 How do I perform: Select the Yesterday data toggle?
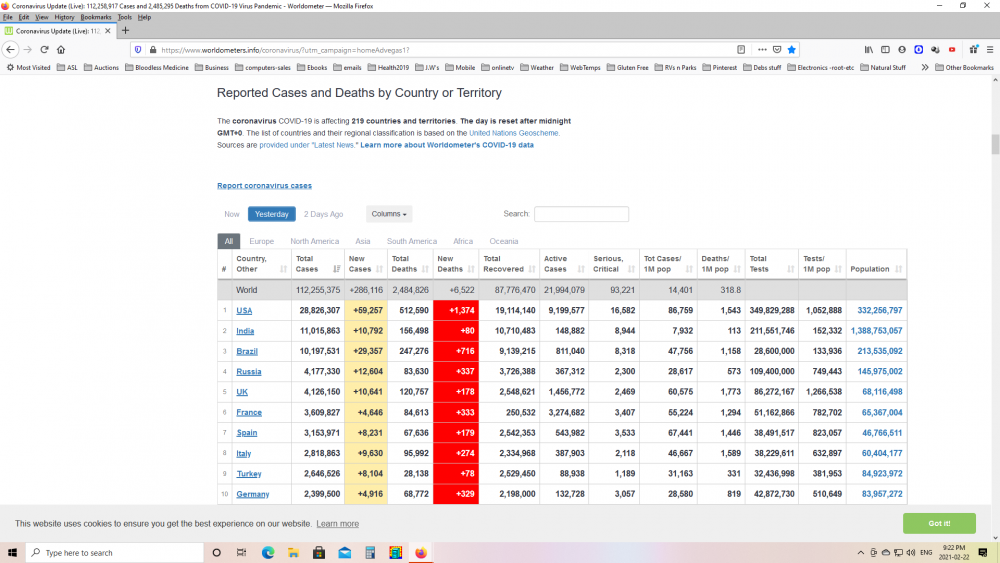pos(272,214)
